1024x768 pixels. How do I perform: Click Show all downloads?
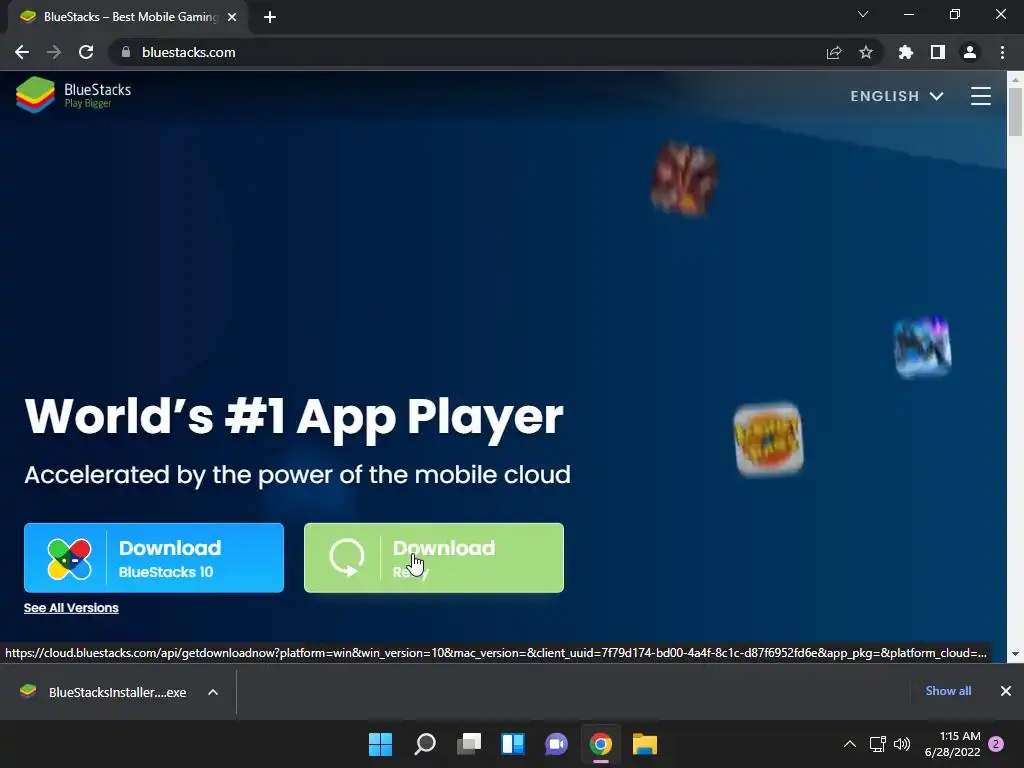pos(948,691)
